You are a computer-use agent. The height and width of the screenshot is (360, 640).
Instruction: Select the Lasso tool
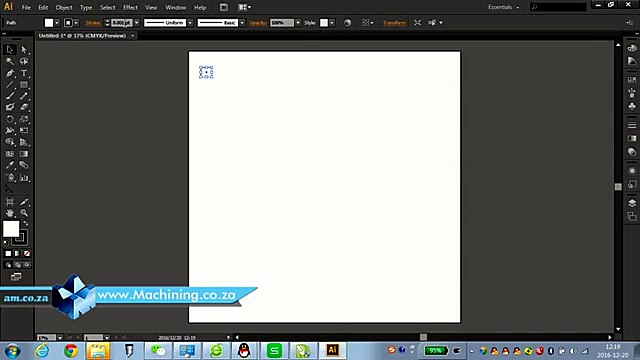pyautogui.click(x=24, y=61)
